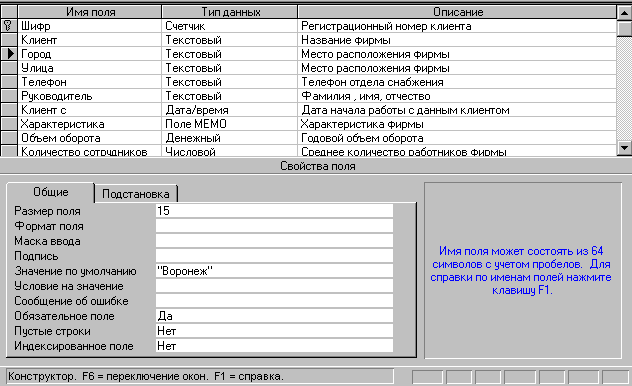Click the Пустые строки value Нет
Screen dimensions: 632x386
[x=274, y=331]
